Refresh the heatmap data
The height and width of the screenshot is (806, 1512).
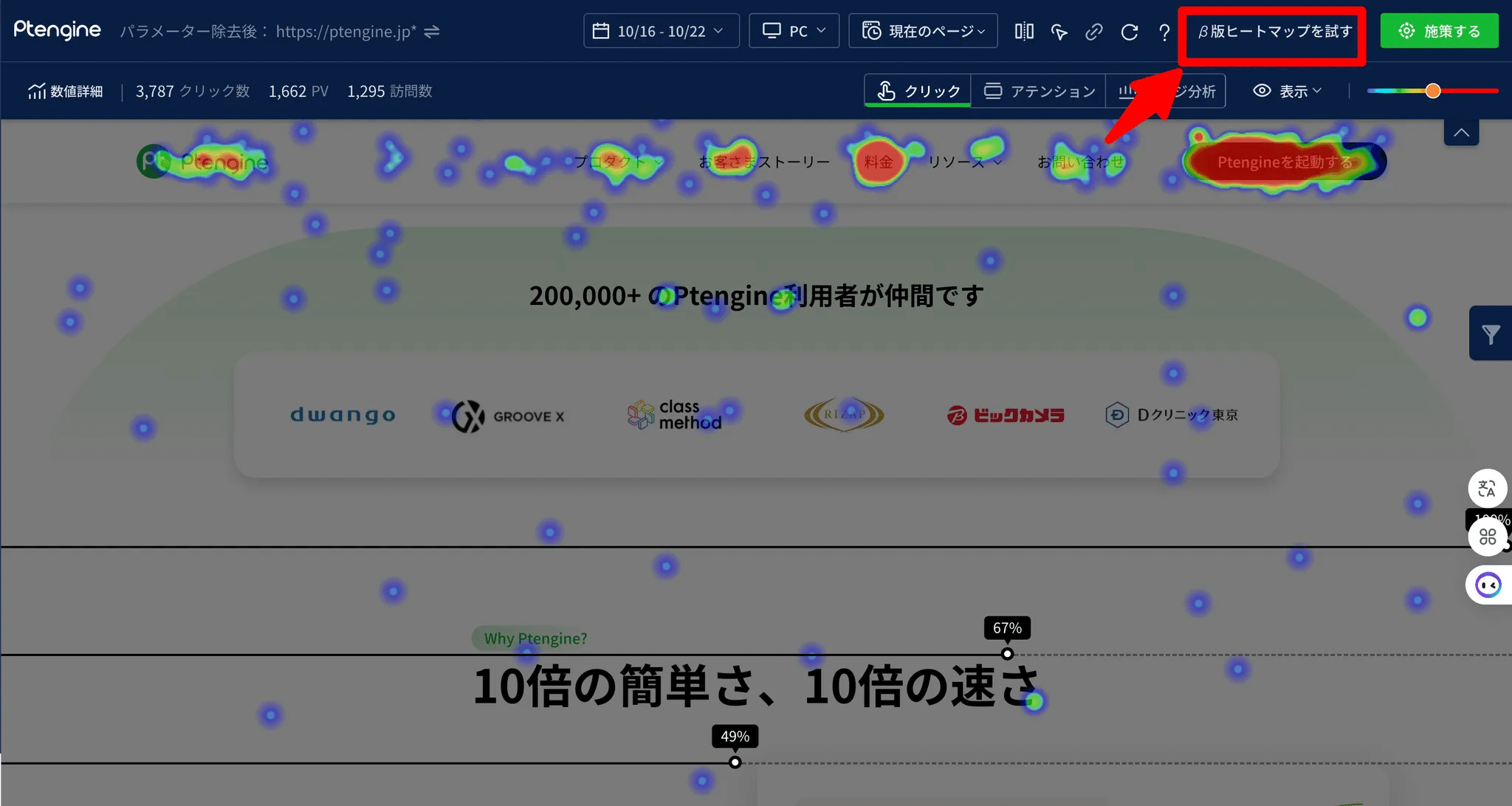click(1129, 32)
